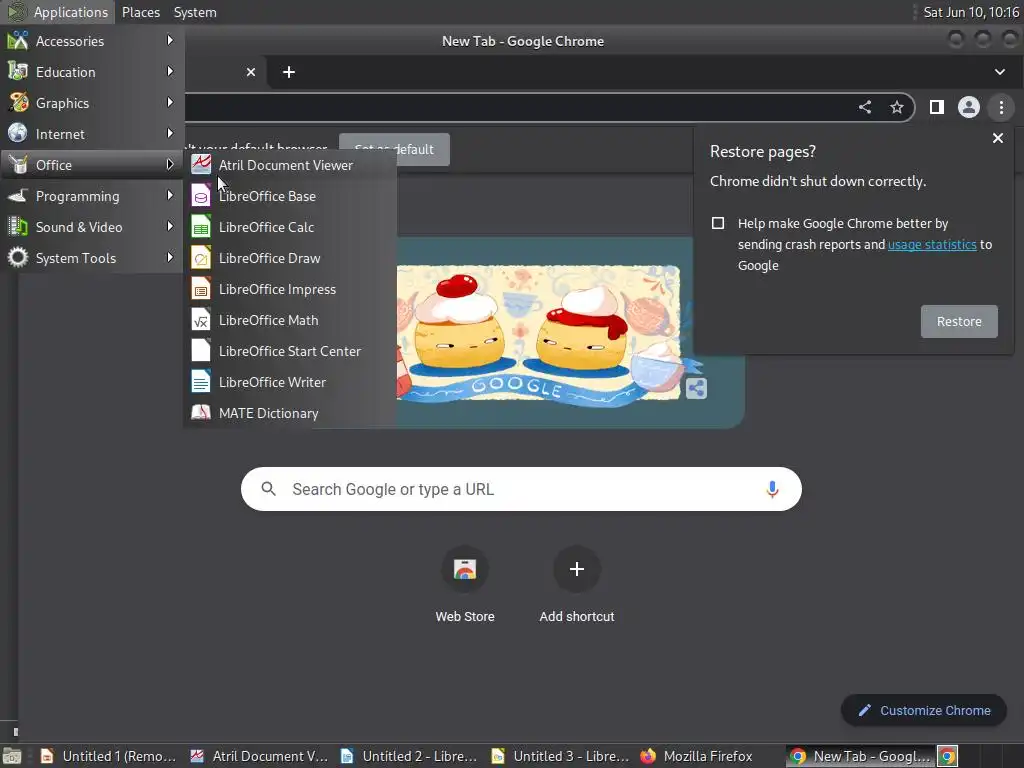Click the Graphics palette icon
This screenshot has width=1024, height=768.
pos(18,103)
